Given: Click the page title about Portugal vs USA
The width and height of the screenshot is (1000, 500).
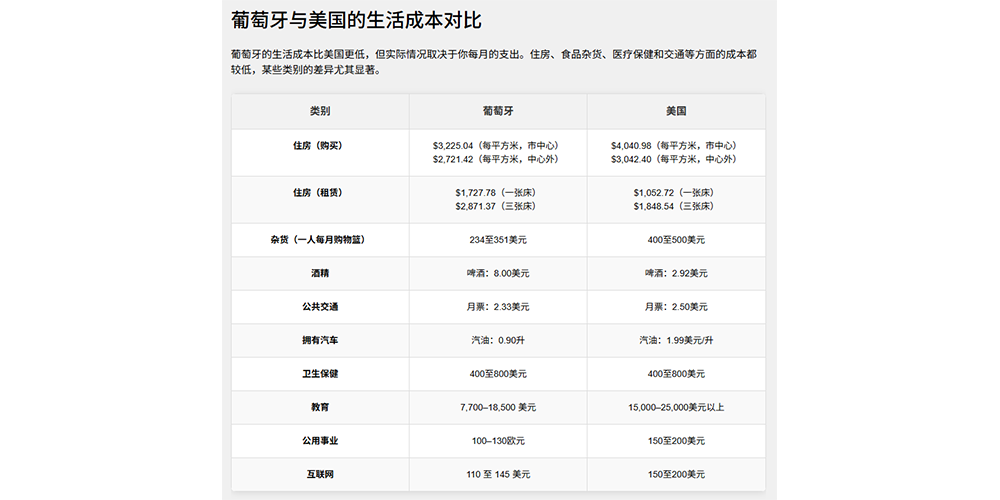Looking at the screenshot, I should [x=363, y=20].
